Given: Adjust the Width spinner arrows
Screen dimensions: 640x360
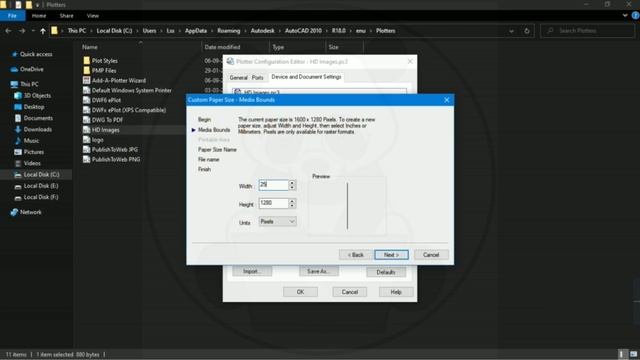Looking at the screenshot, I should [292, 185].
